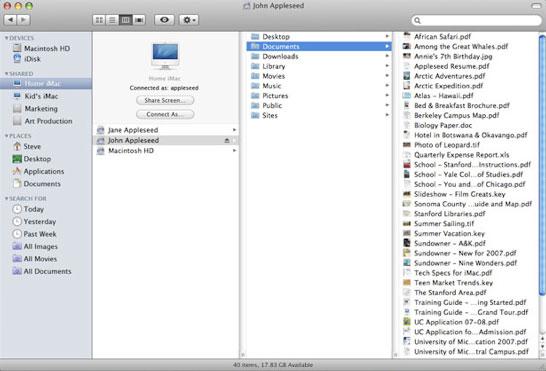Select column view toggle

point(125,20)
